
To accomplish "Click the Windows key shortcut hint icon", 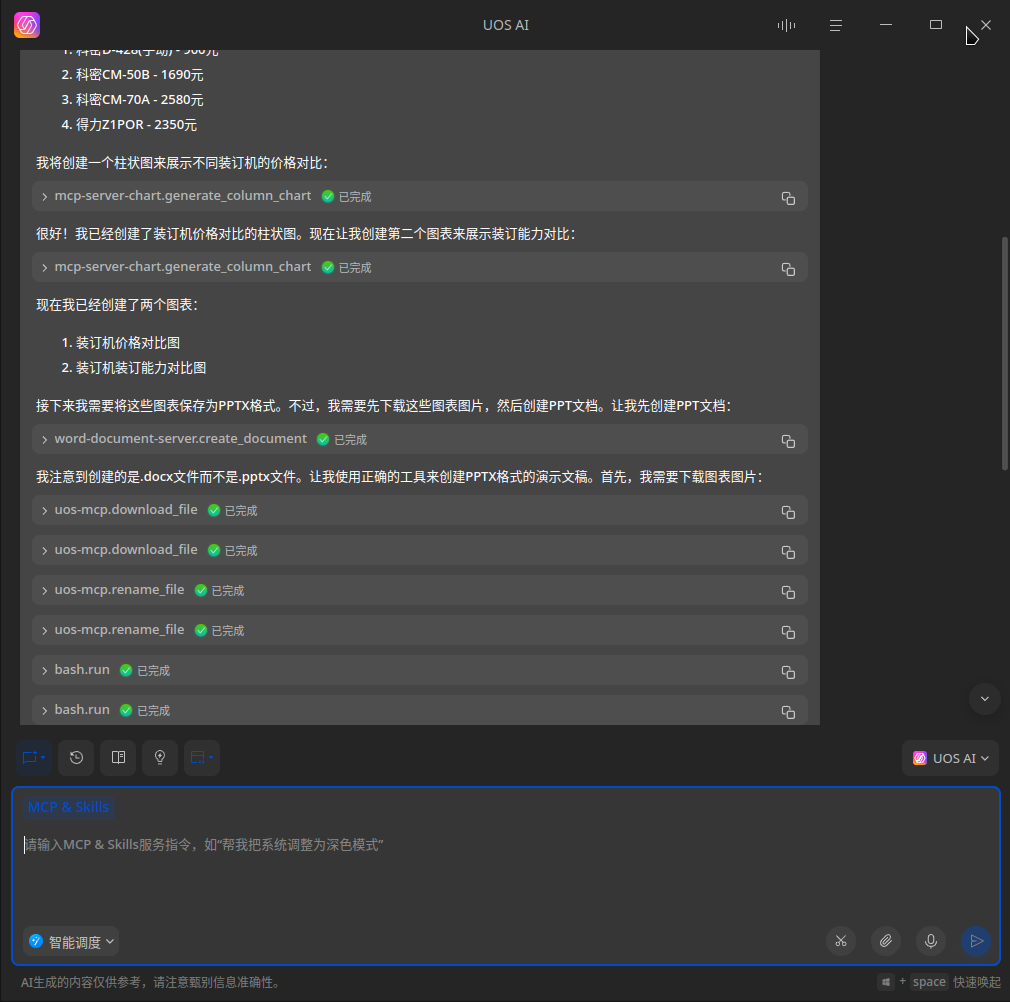I will coord(886,982).
